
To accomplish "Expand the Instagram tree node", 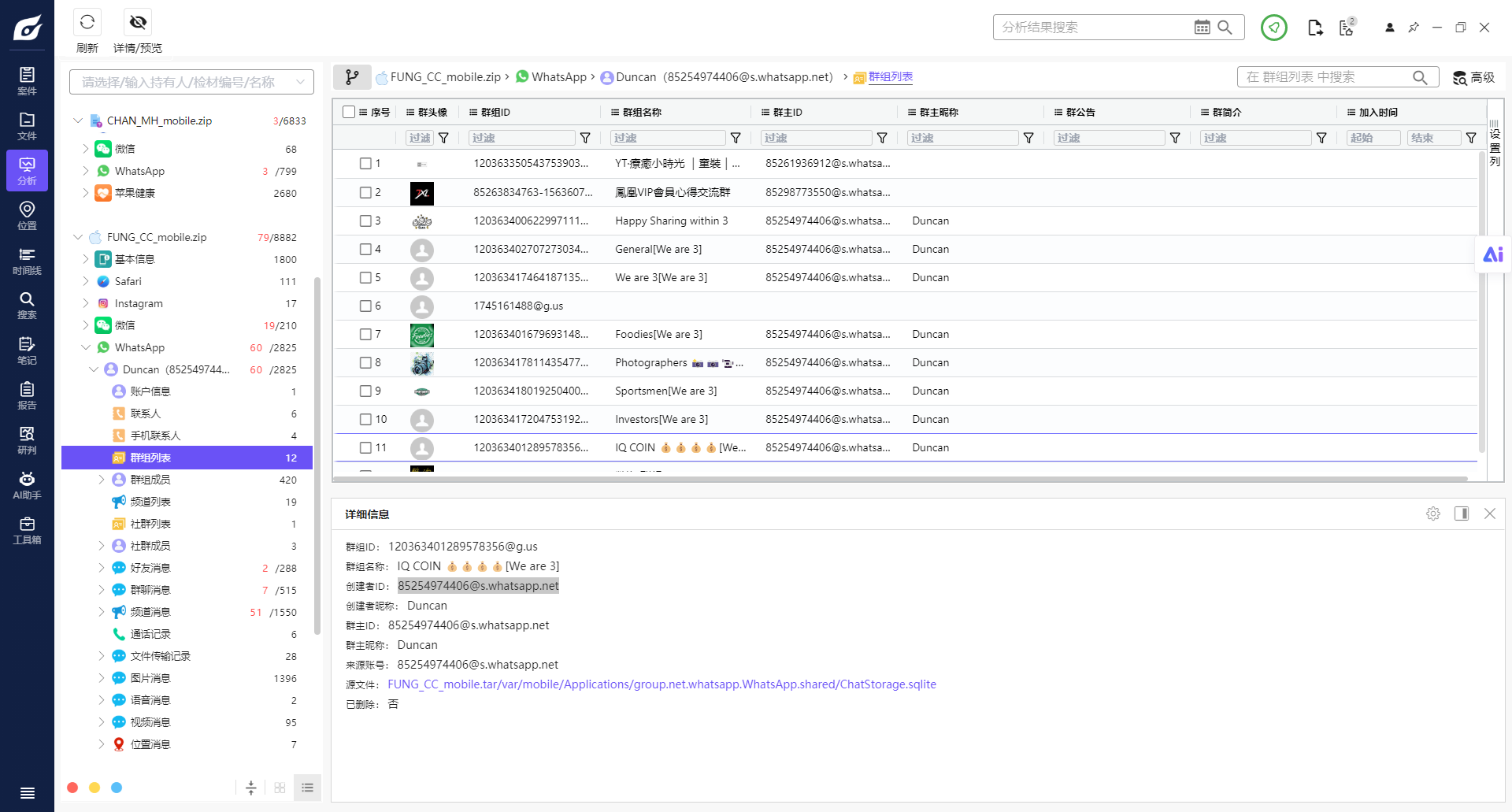I will (x=86, y=303).
